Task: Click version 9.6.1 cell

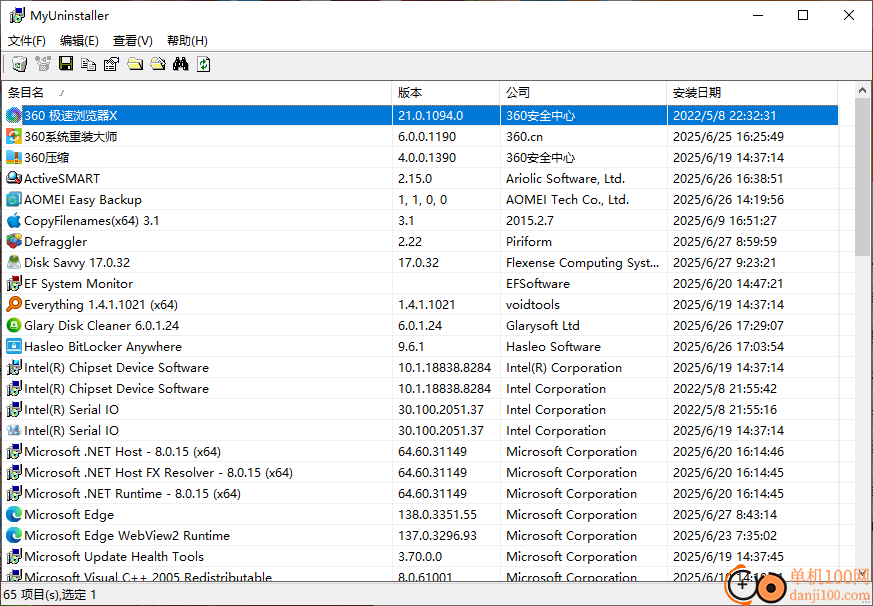Action: 411,347
